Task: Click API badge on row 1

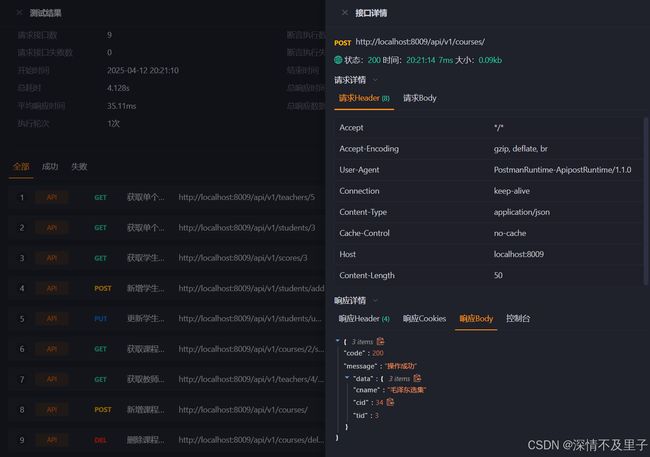Action: [x=52, y=197]
